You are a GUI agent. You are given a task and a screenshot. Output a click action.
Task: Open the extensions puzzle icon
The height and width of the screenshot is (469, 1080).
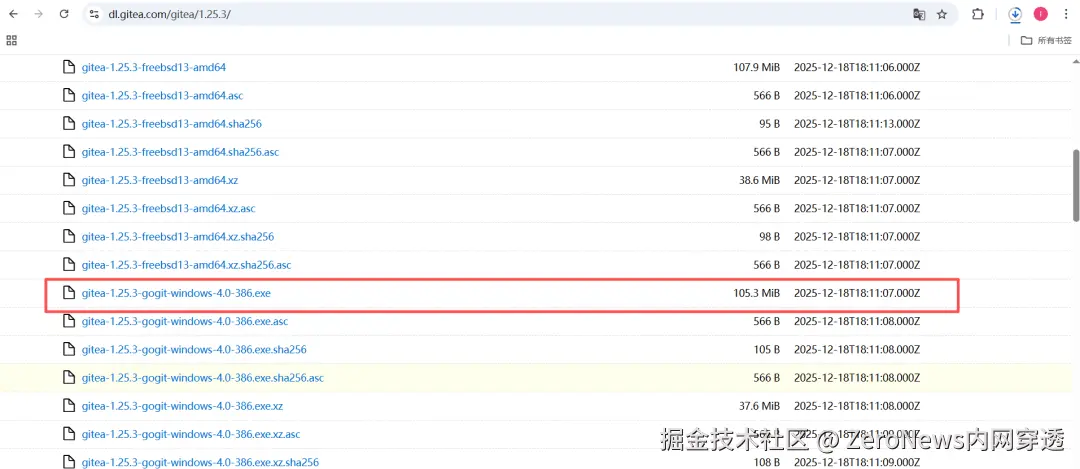coord(977,14)
